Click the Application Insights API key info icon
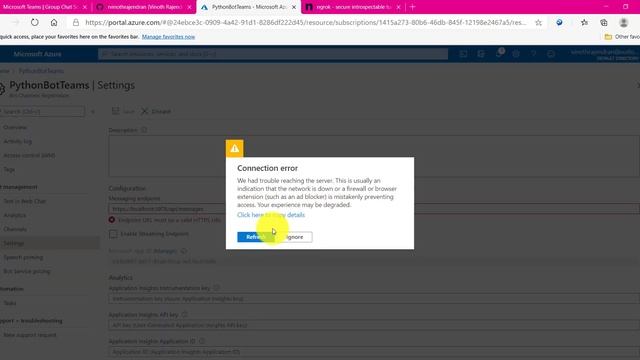The height and width of the screenshot is (360, 640). tap(184, 314)
